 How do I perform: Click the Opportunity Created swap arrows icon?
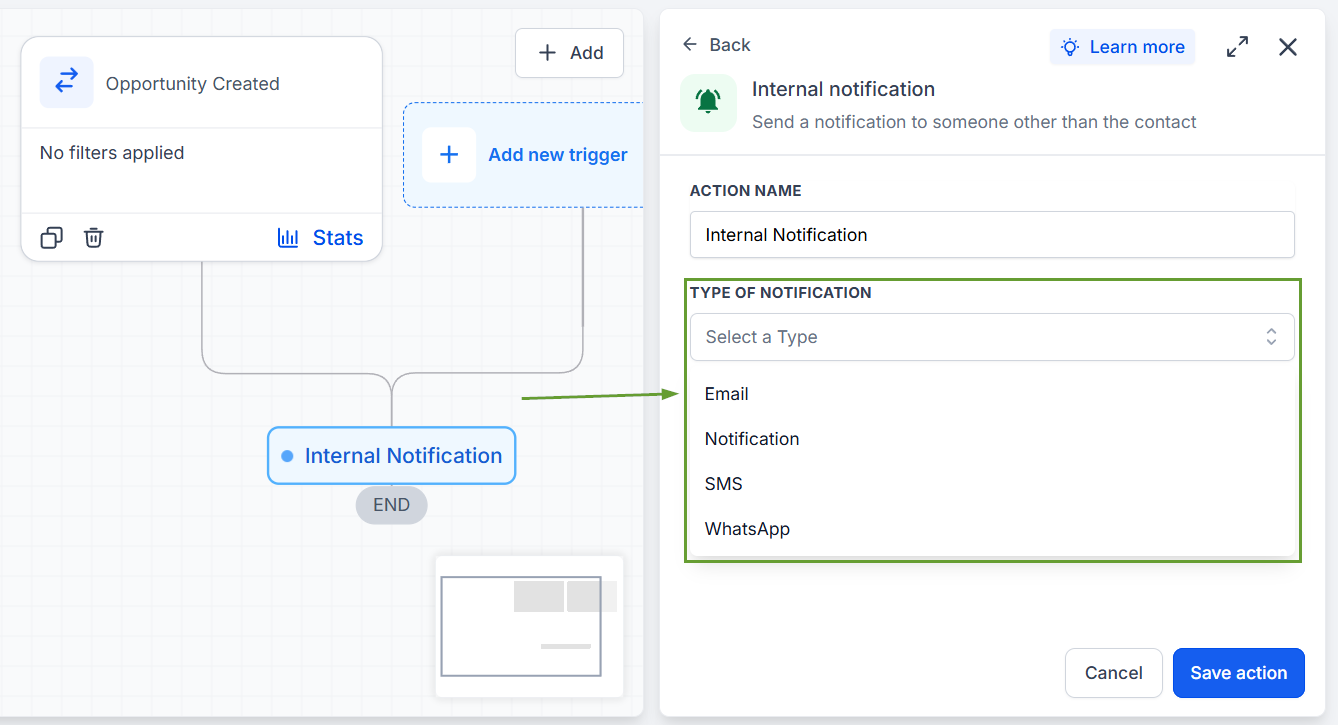pyautogui.click(x=67, y=82)
